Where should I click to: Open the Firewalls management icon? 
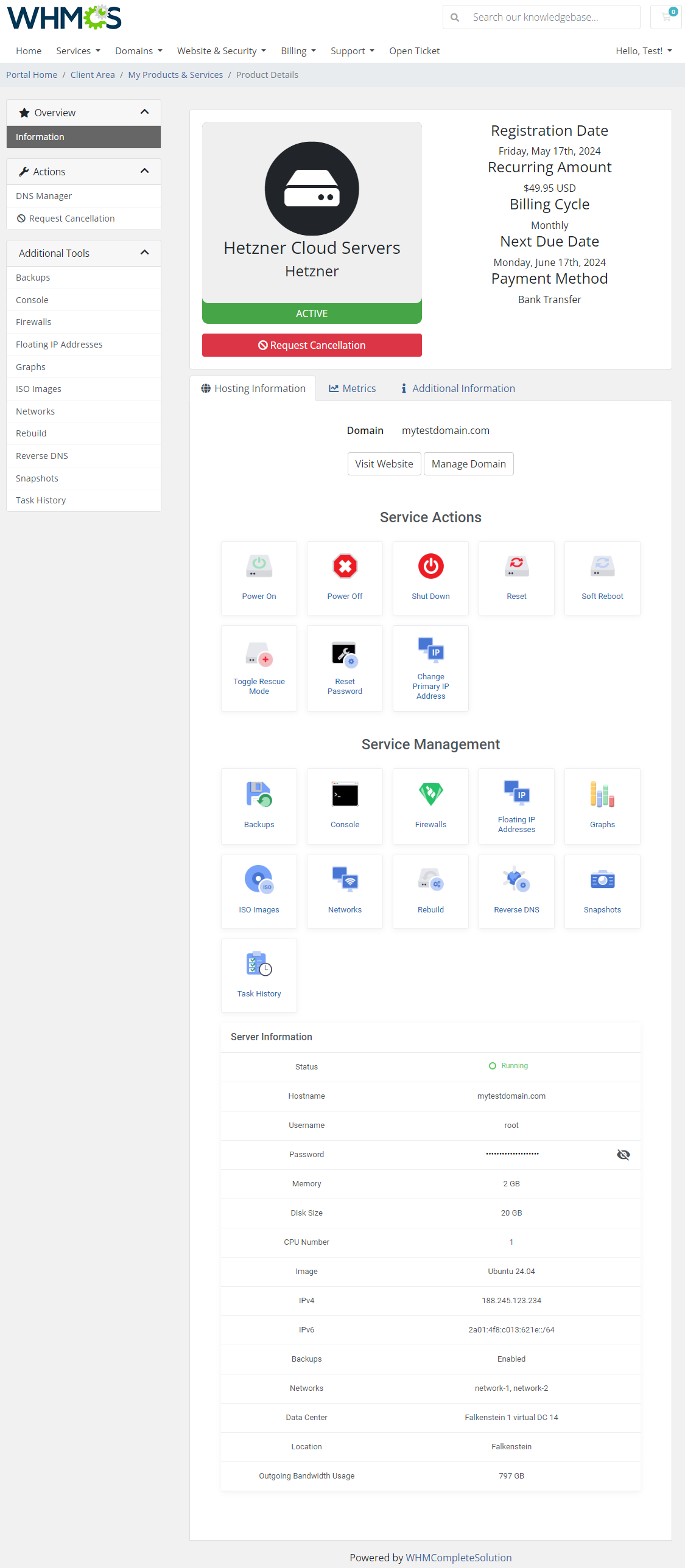(x=430, y=794)
